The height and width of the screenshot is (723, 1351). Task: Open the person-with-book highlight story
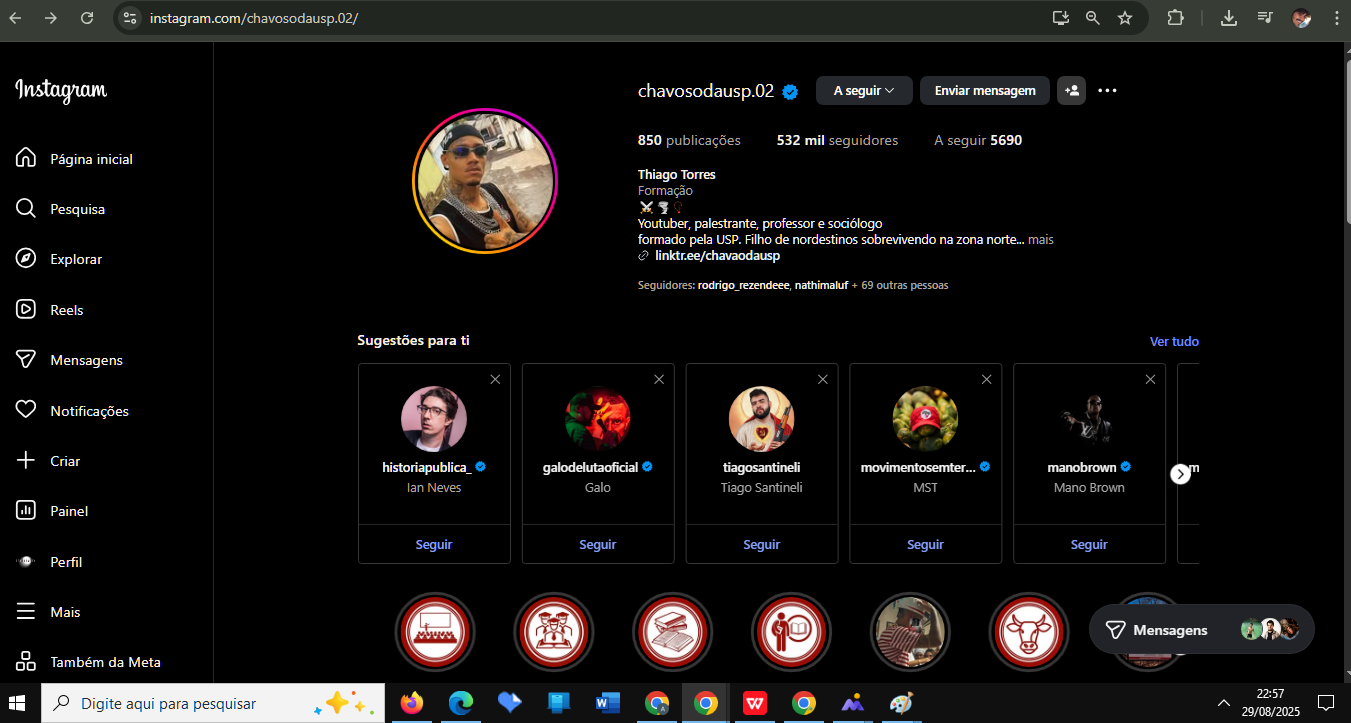coord(791,632)
